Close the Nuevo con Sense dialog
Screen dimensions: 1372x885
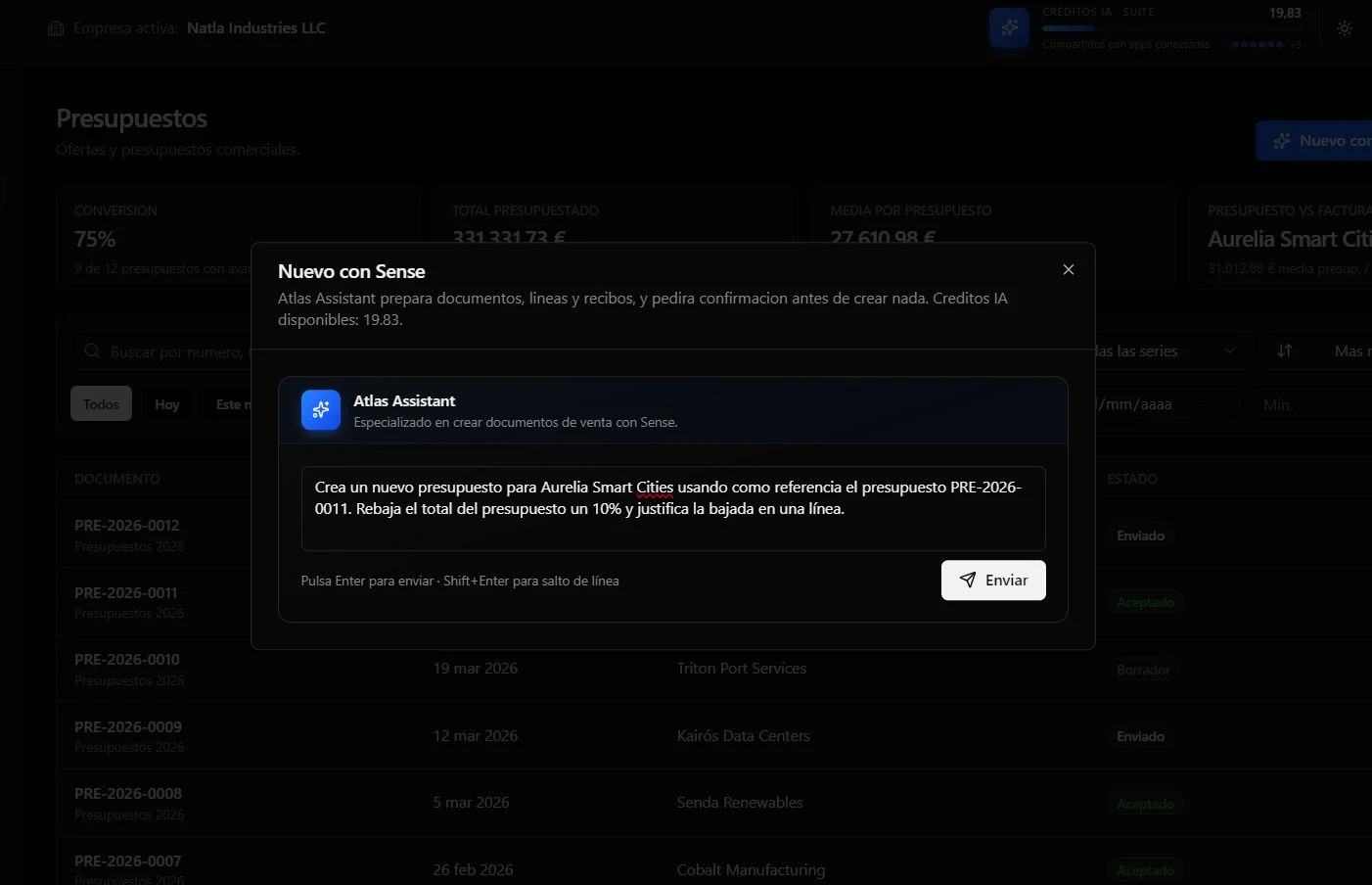(1069, 269)
